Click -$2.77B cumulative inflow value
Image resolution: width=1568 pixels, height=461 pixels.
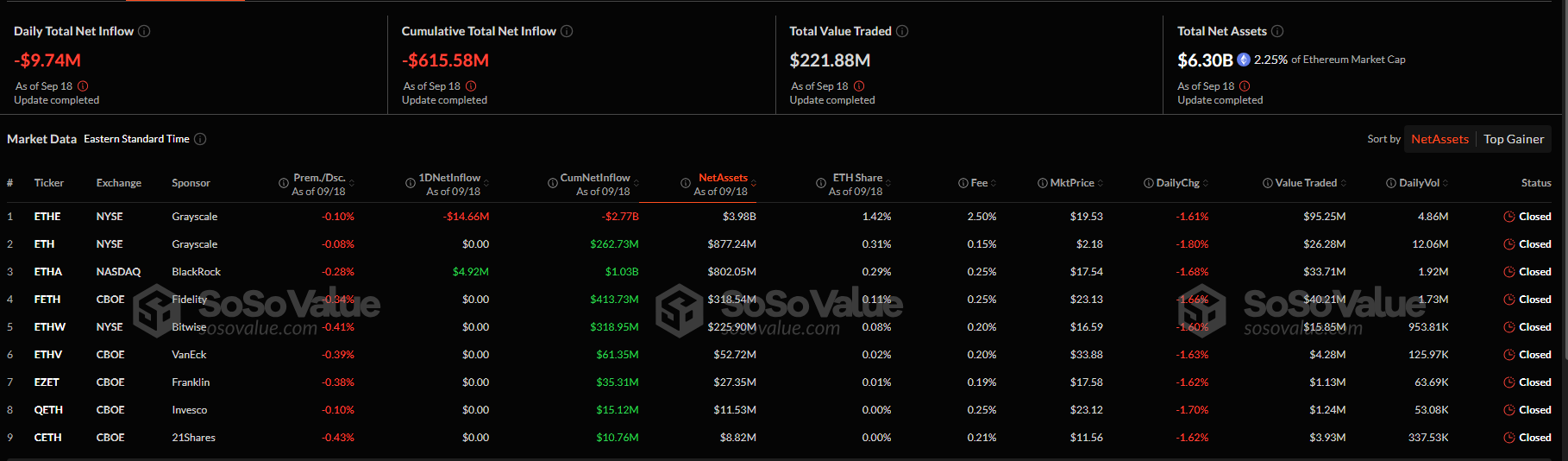[620, 217]
